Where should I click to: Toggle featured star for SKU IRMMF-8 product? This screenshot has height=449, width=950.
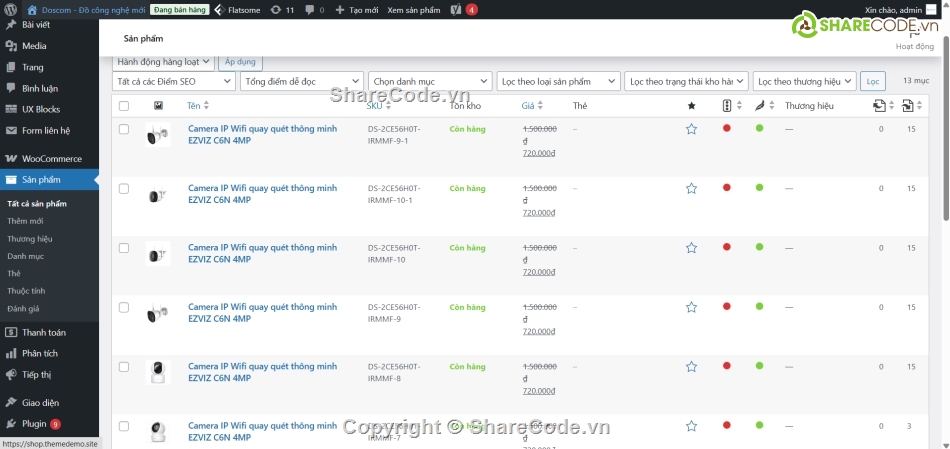point(691,367)
